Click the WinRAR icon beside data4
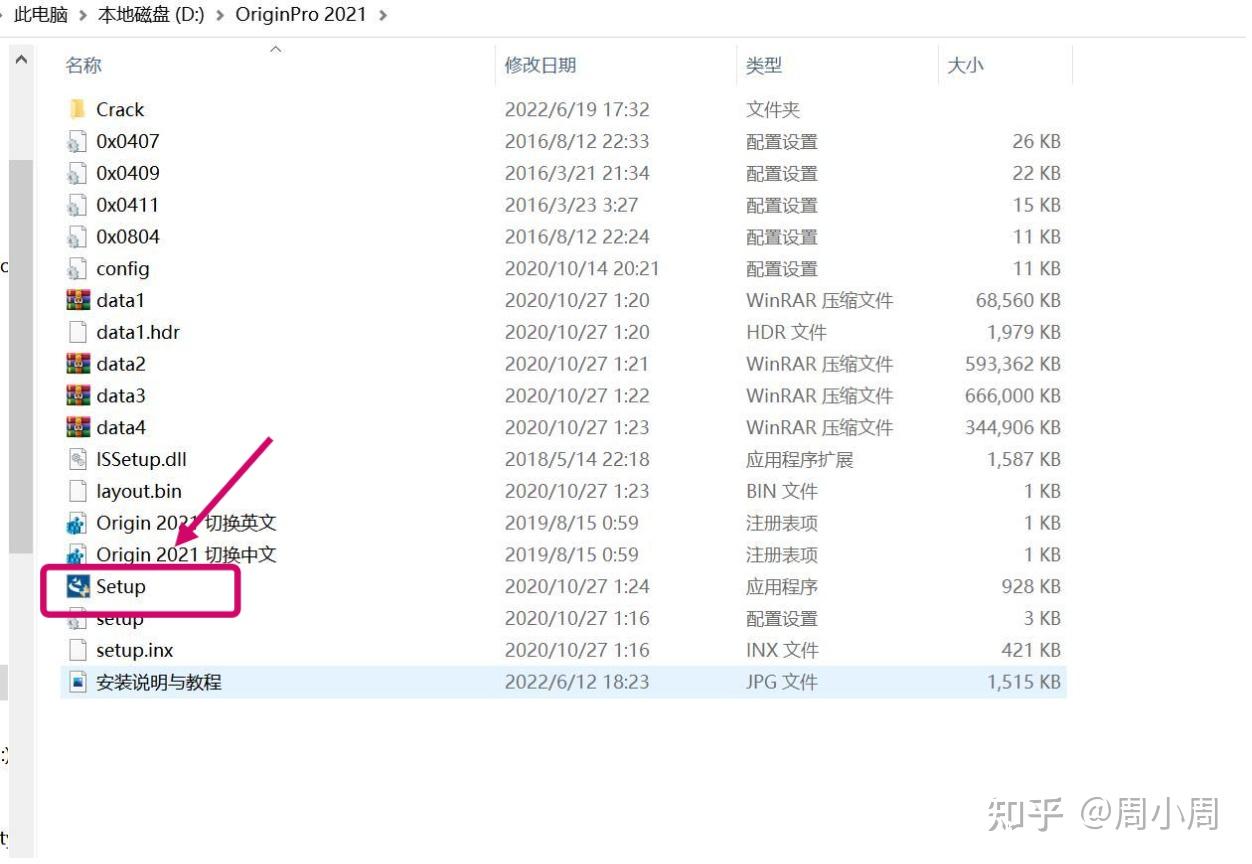 pos(78,427)
